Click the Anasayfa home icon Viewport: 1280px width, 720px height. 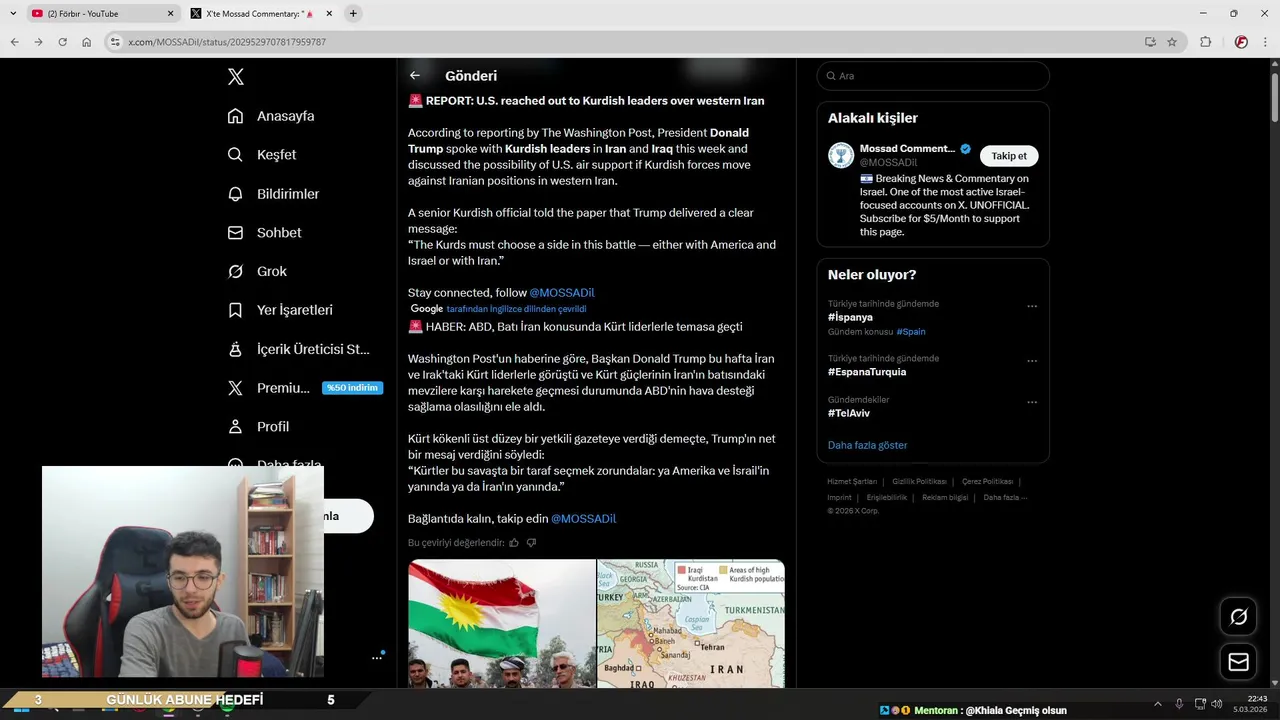click(x=235, y=116)
